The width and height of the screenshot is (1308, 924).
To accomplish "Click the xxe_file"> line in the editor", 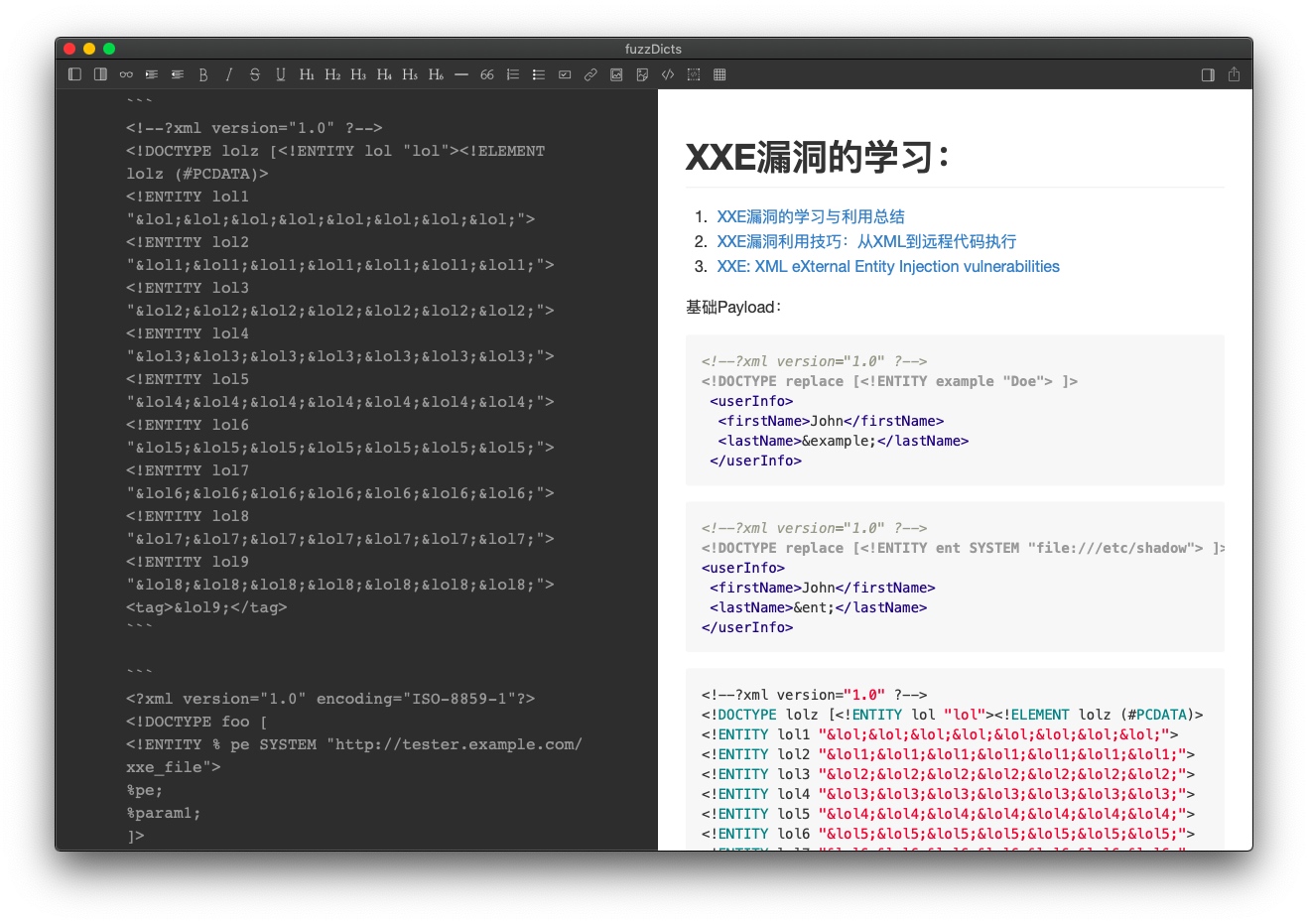I will (174, 767).
